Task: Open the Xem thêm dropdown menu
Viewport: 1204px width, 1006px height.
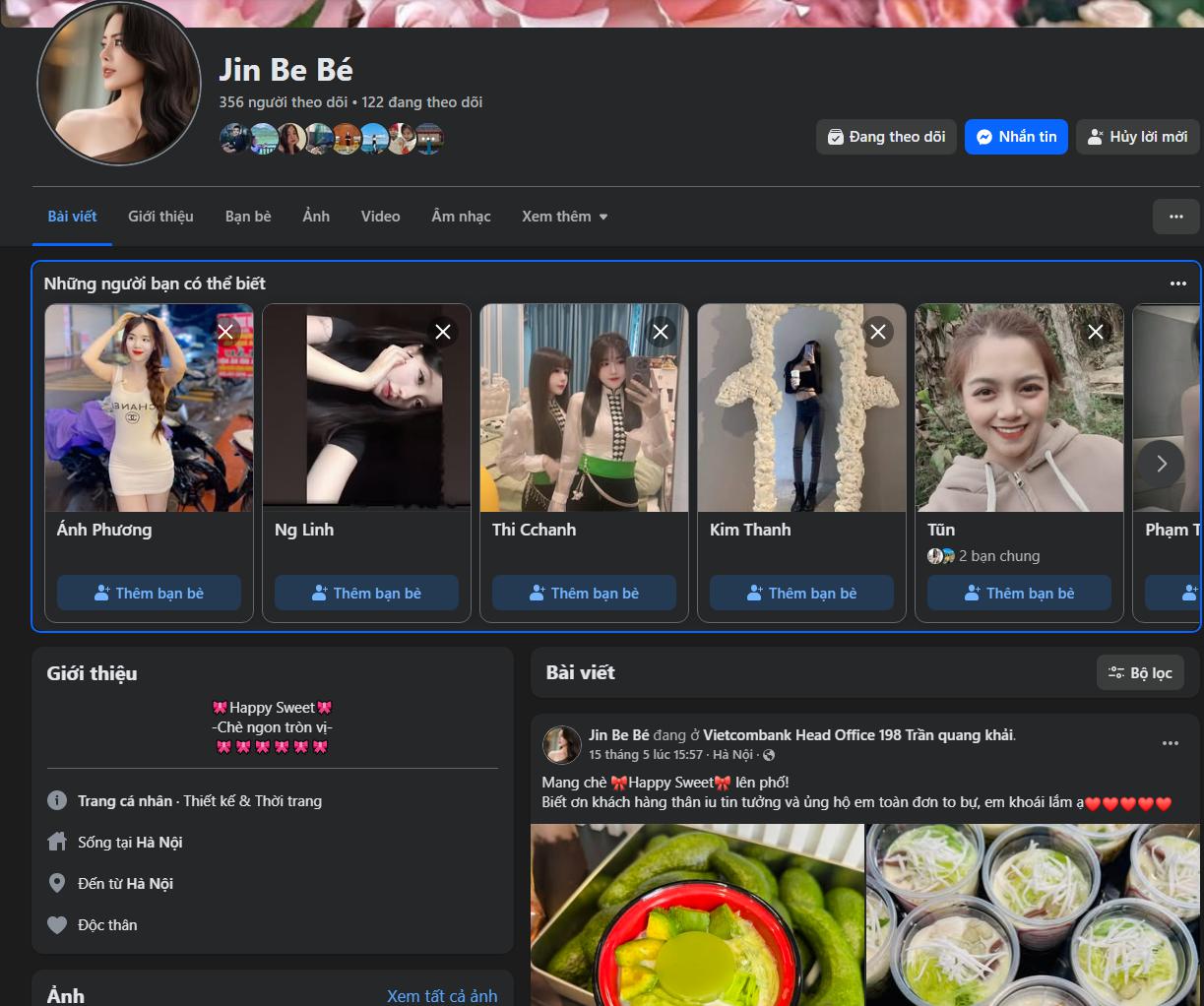Action: pyautogui.click(x=564, y=216)
